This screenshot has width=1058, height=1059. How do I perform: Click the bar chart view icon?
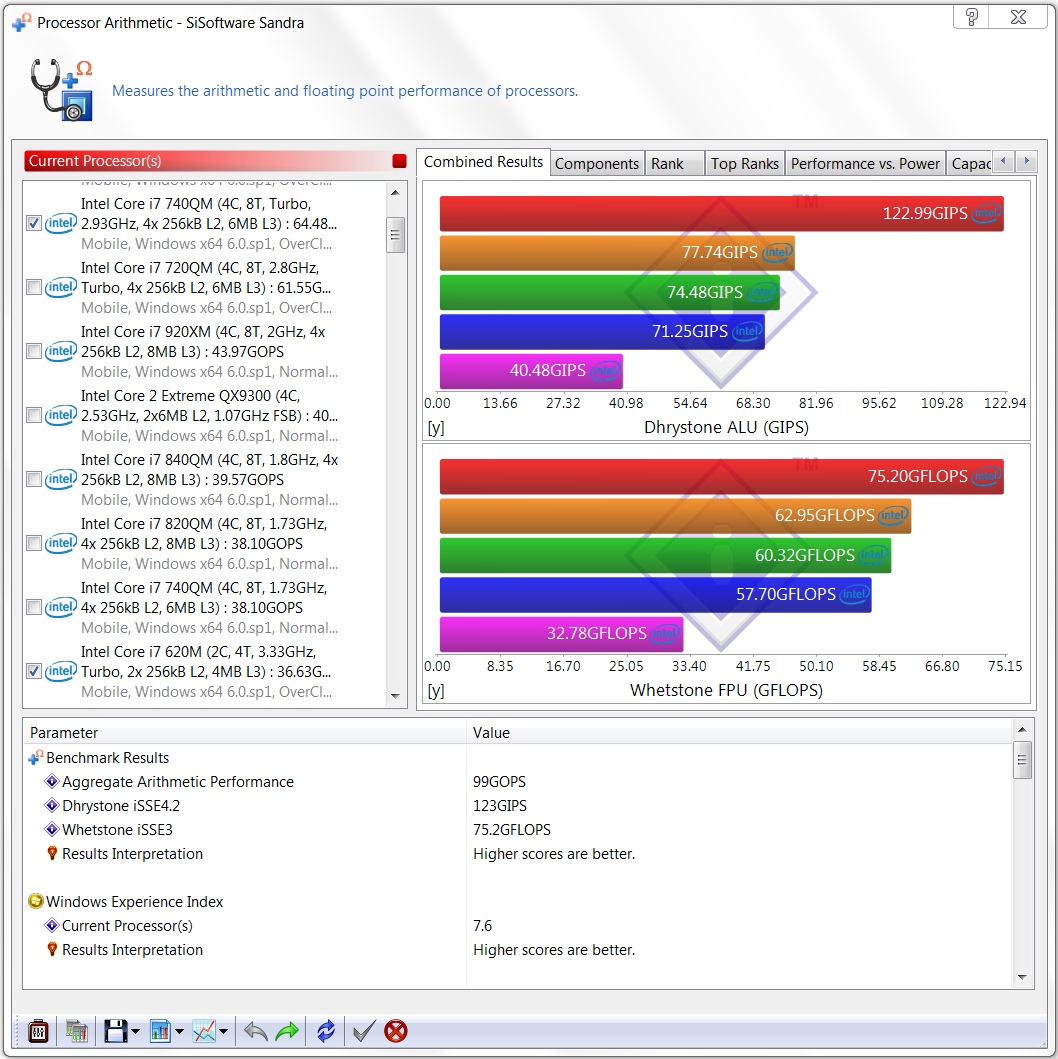click(x=161, y=1031)
